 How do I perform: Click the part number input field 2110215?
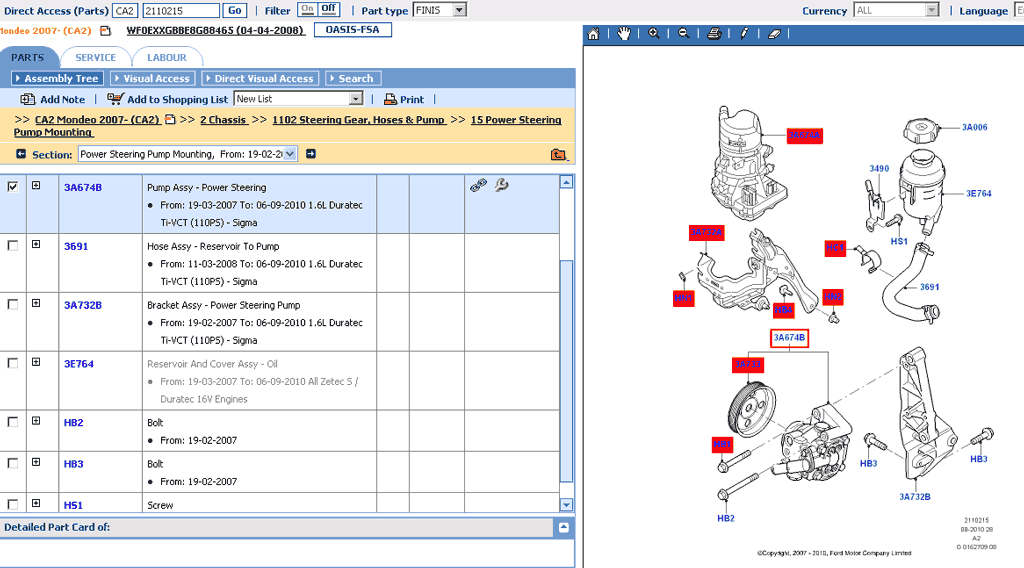coord(181,10)
